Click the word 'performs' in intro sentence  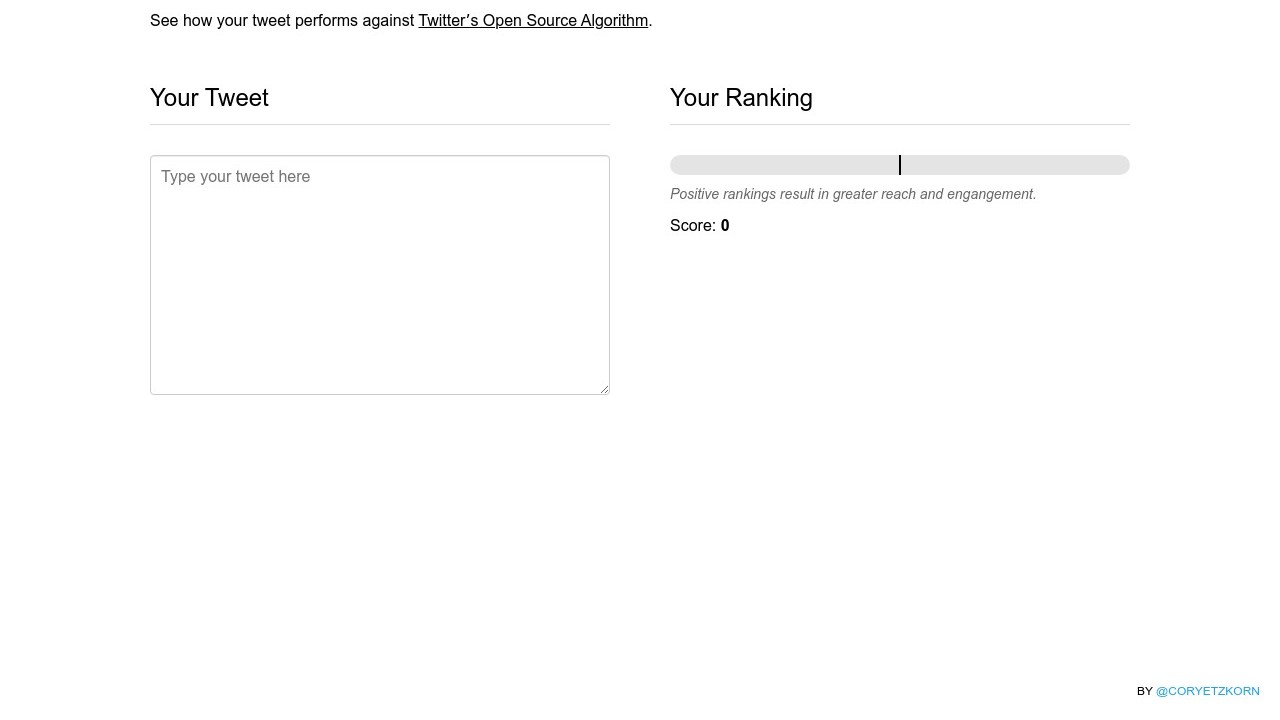[x=326, y=21]
